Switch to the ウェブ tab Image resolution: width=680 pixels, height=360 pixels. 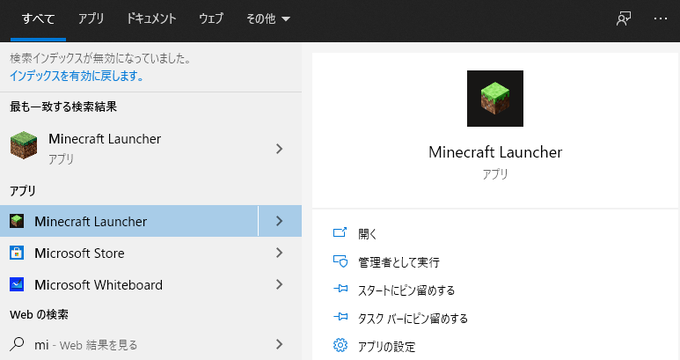point(211,19)
